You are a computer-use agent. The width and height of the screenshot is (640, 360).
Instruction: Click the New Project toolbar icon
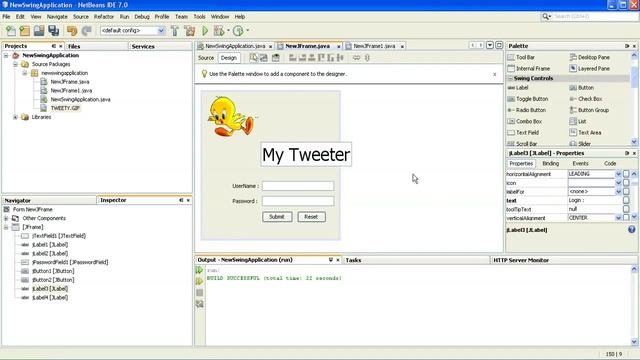(x=25, y=31)
